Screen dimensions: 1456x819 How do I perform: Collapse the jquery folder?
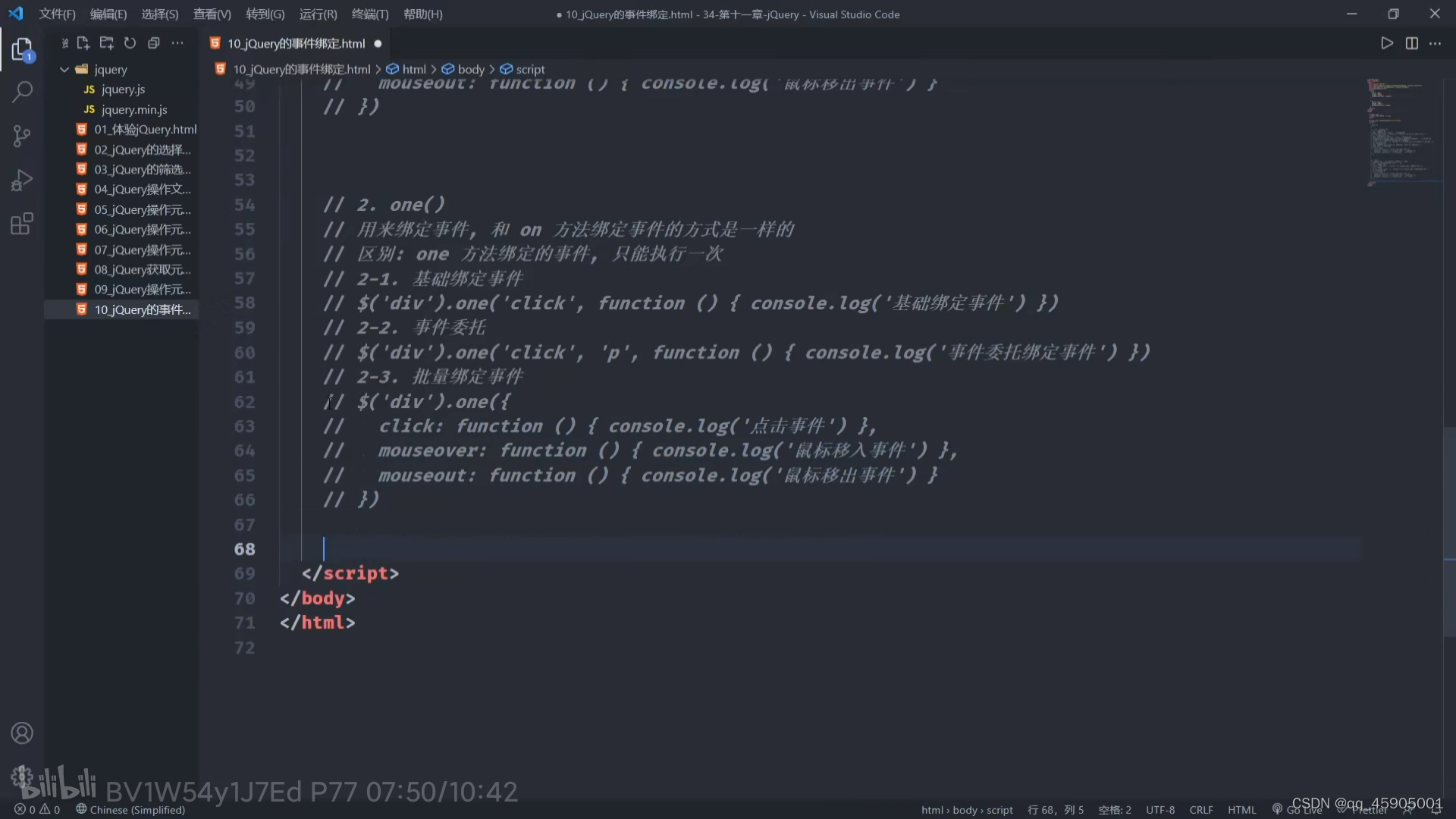point(65,69)
